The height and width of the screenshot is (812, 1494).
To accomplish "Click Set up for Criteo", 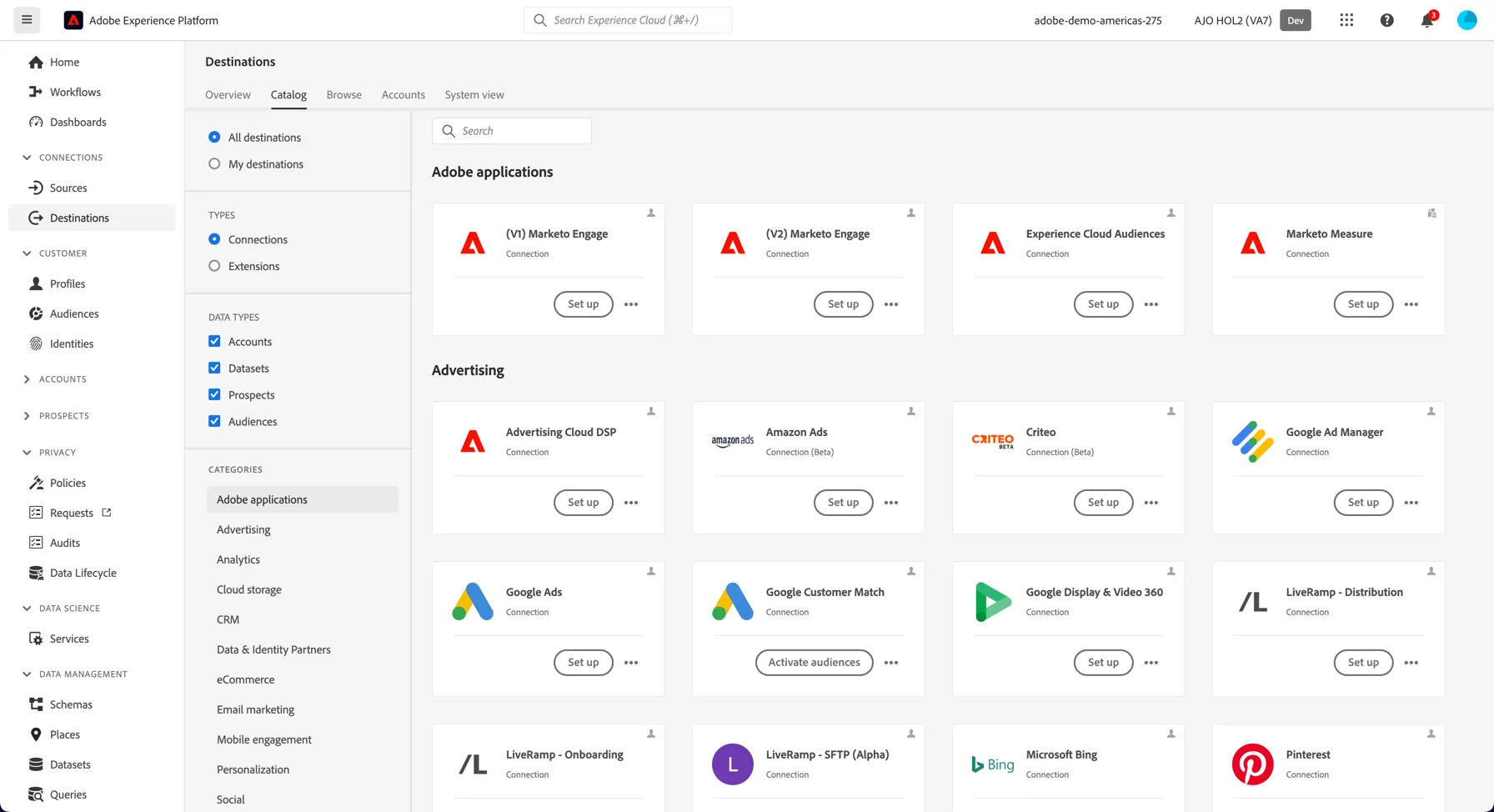I will point(1103,503).
